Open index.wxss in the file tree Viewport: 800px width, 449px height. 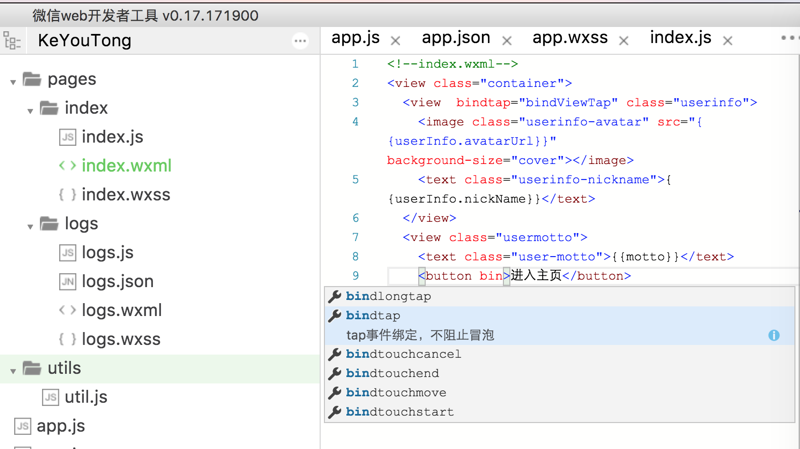(x=126, y=195)
